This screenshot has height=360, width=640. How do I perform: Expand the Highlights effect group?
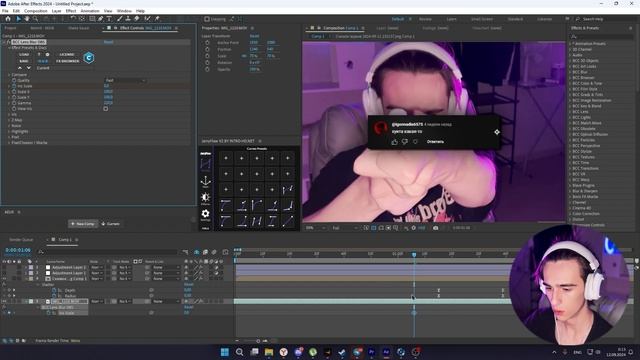point(9,131)
